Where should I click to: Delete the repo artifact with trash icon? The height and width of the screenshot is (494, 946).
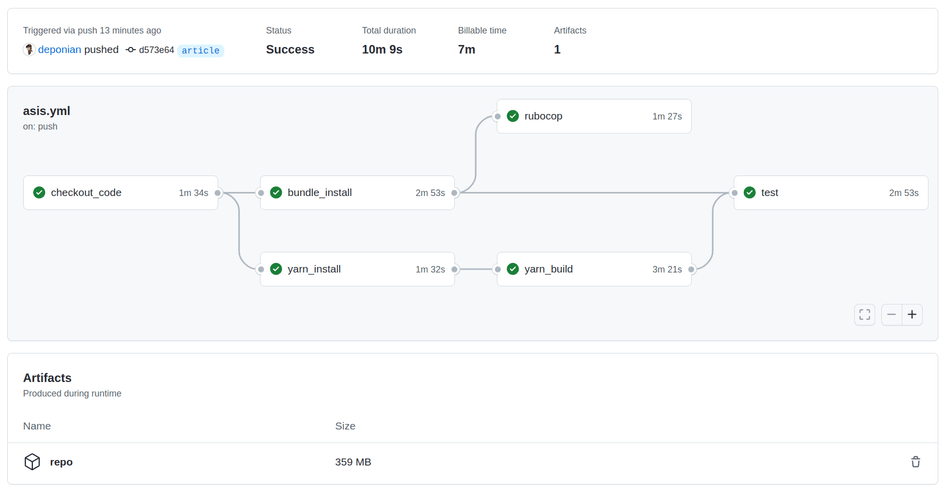915,462
